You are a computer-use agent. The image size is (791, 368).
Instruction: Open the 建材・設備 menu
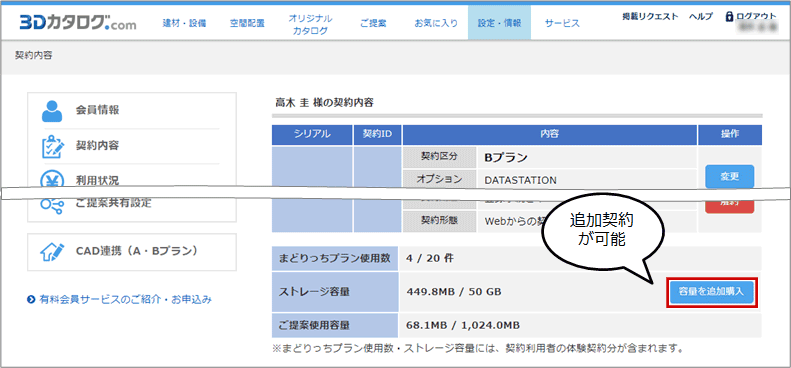click(184, 23)
